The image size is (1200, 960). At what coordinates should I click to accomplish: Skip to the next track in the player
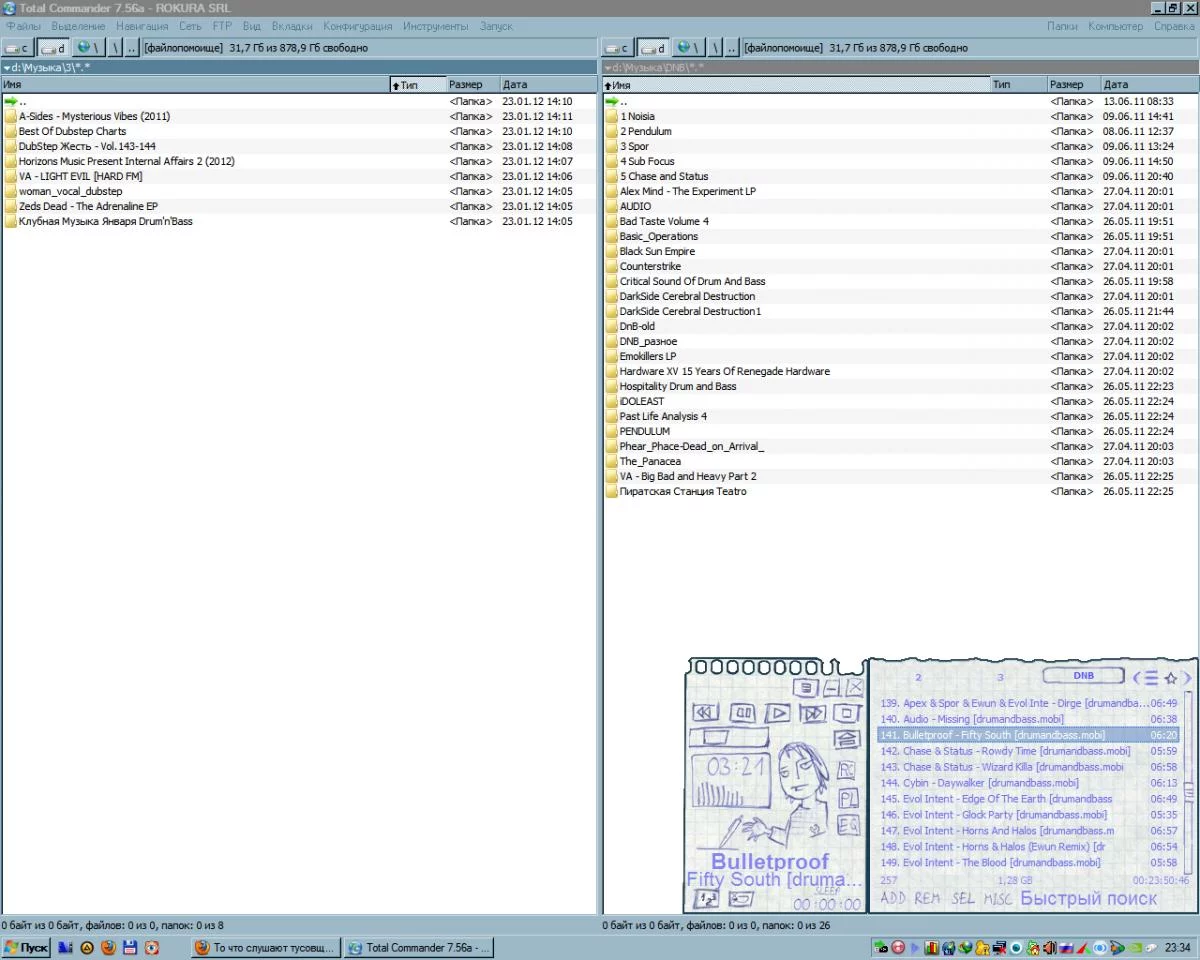point(812,713)
